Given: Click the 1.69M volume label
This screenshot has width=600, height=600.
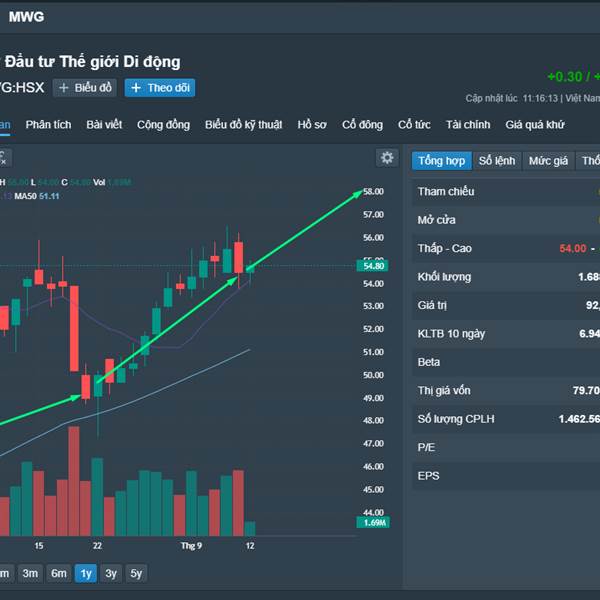Looking at the screenshot, I should point(373,522).
